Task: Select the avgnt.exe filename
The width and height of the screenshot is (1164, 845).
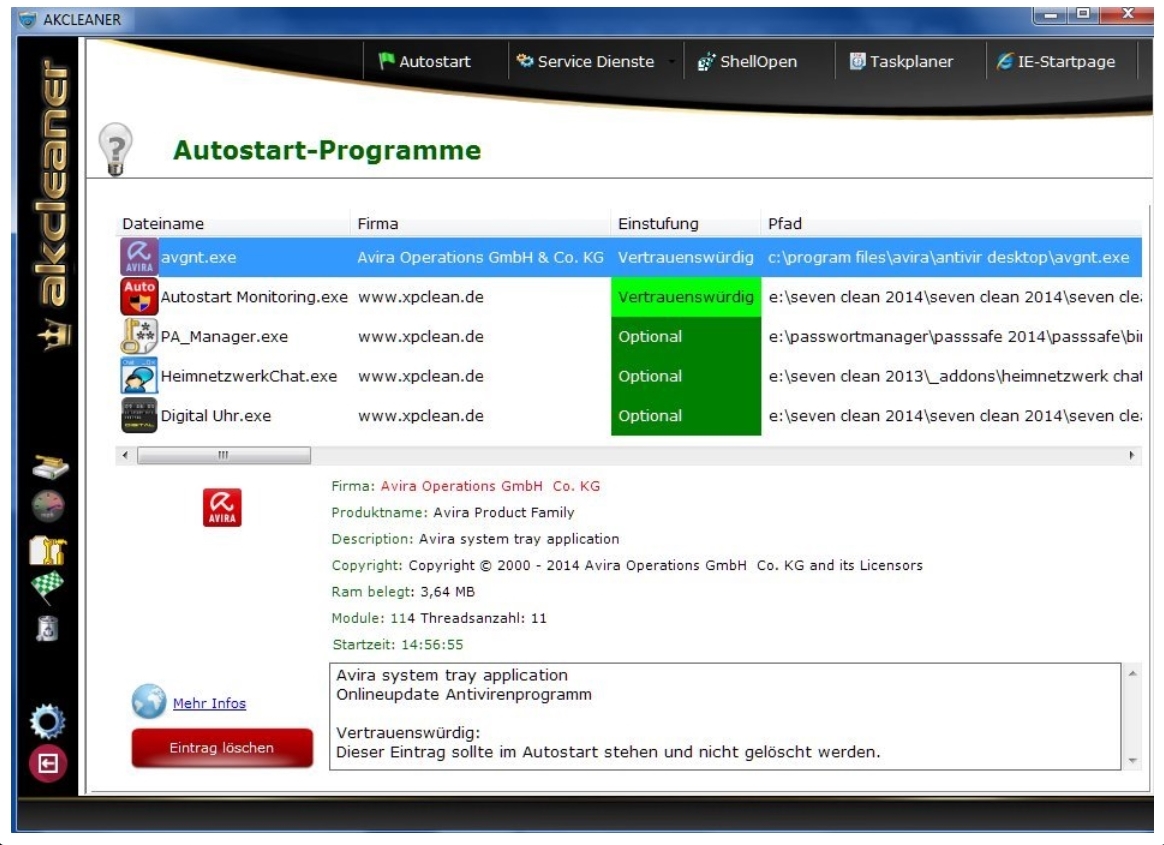Action: pyautogui.click(x=198, y=257)
